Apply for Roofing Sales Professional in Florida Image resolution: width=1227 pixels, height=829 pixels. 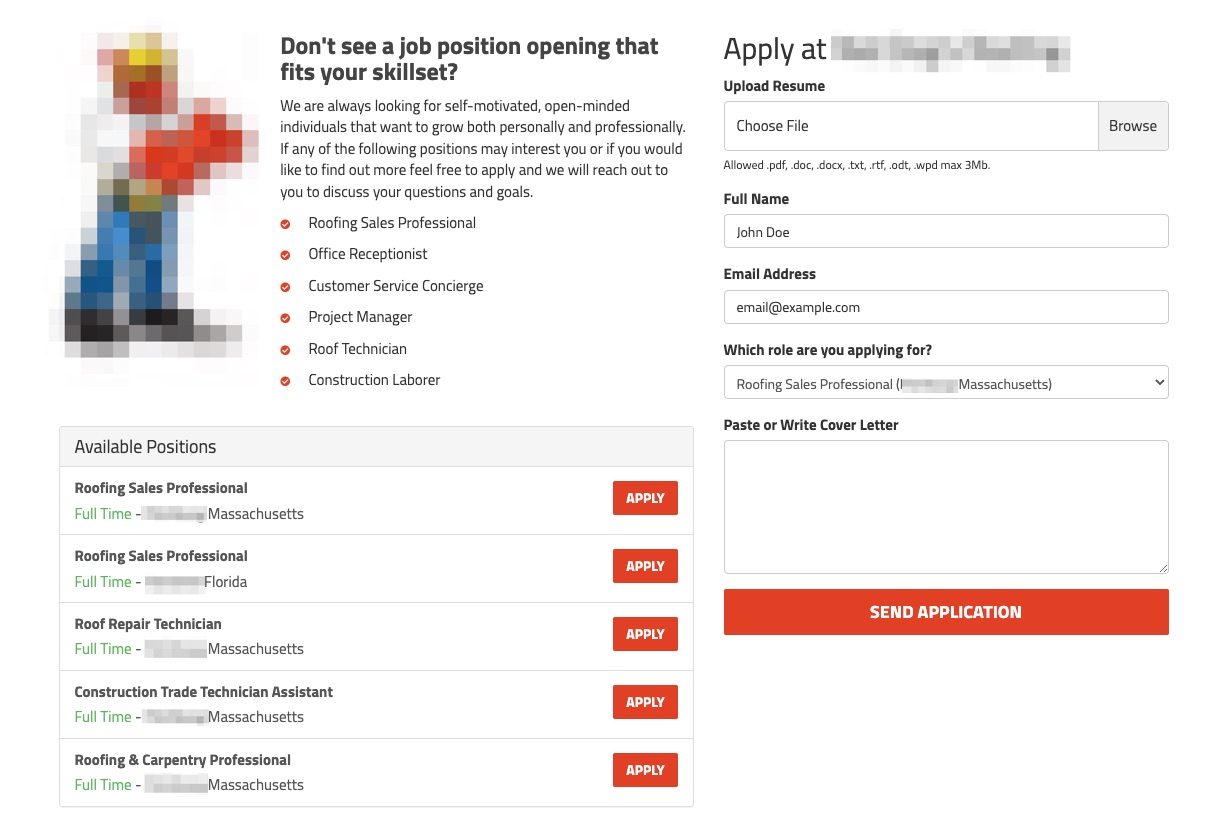pyautogui.click(x=645, y=566)
